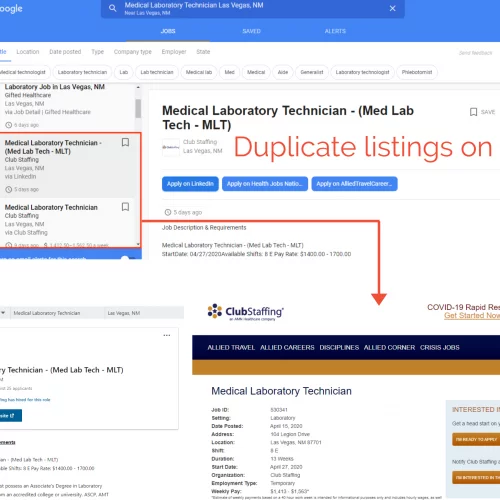Open ALLIED CAREERS menu
Image resolution: width=500 pixels, height=500 pixels.
click(x=287, y=348)
